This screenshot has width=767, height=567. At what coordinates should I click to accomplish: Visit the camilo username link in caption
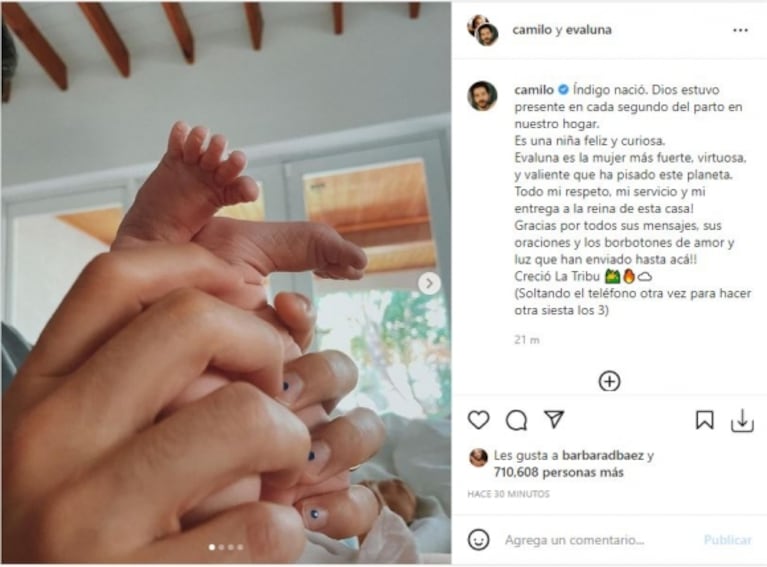534,90
